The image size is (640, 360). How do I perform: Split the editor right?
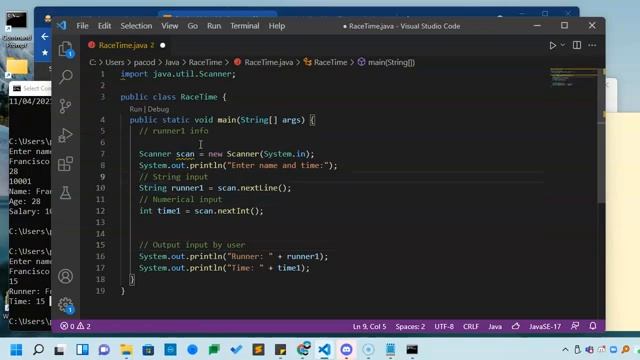pyautogui.click(x=577, y=45)
